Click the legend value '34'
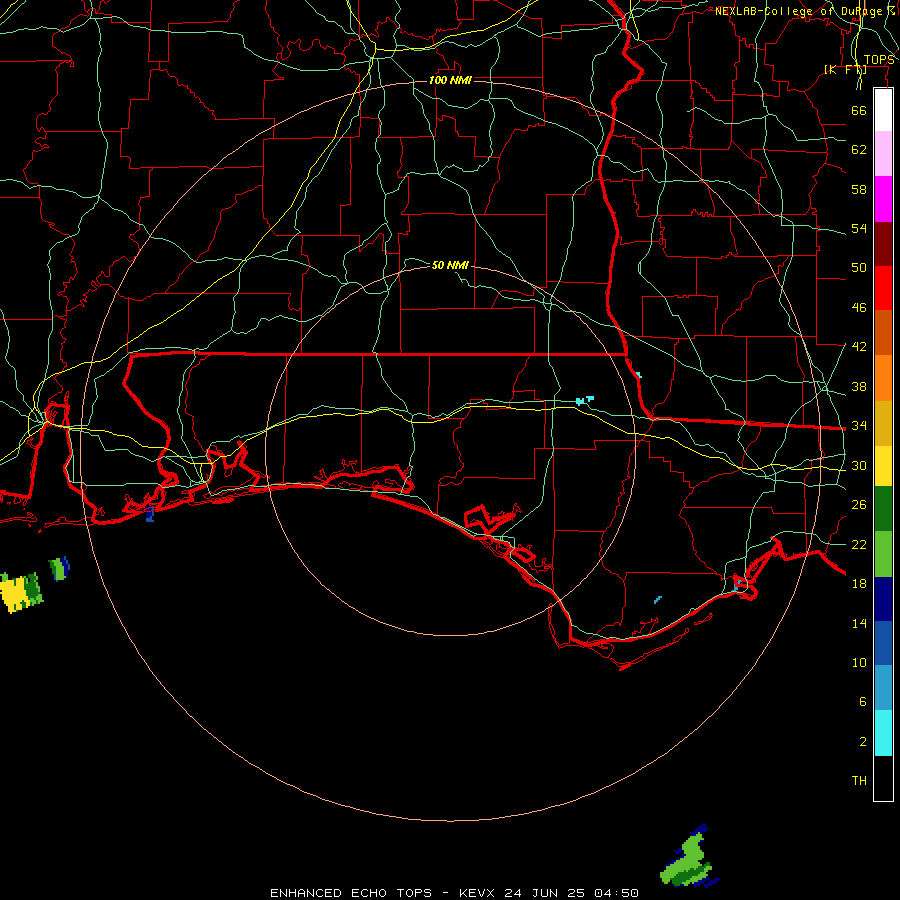 pos(859,426)
